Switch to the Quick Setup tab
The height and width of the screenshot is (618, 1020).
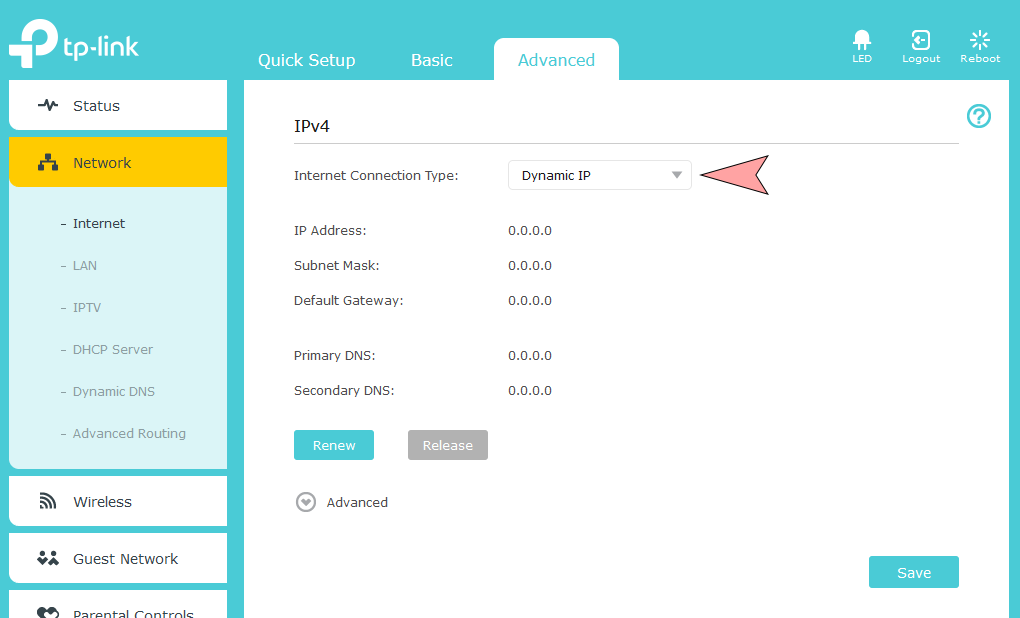[306, 60]
